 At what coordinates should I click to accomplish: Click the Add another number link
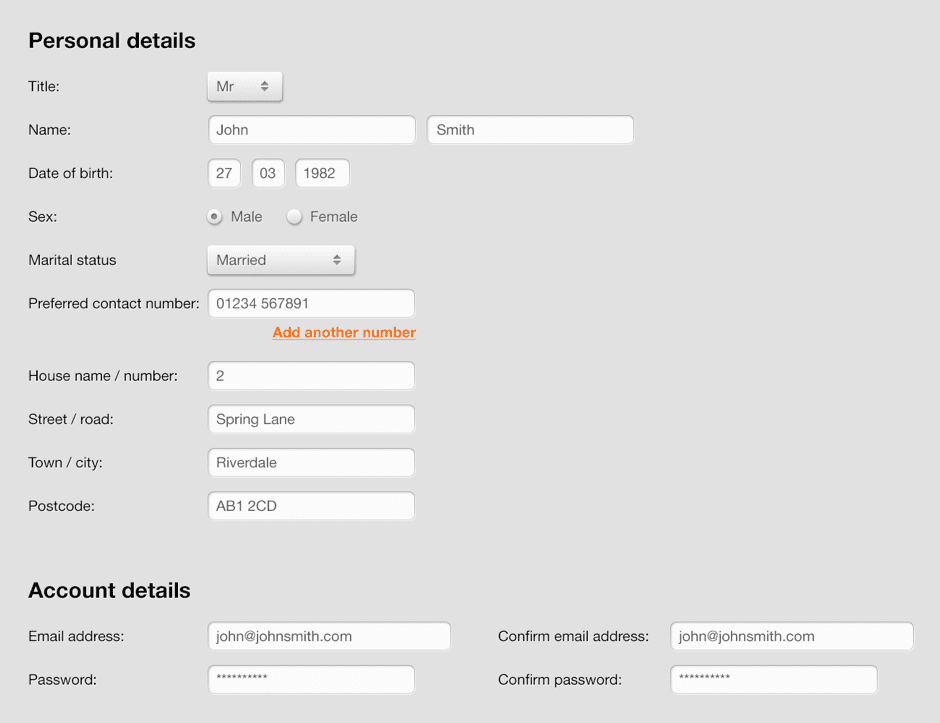point(344,332)
